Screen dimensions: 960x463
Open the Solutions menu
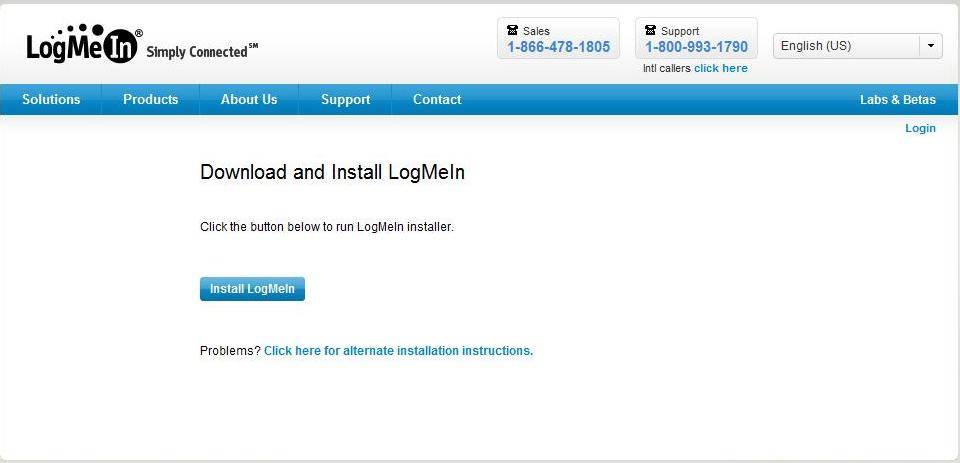(x=51, y=99)
